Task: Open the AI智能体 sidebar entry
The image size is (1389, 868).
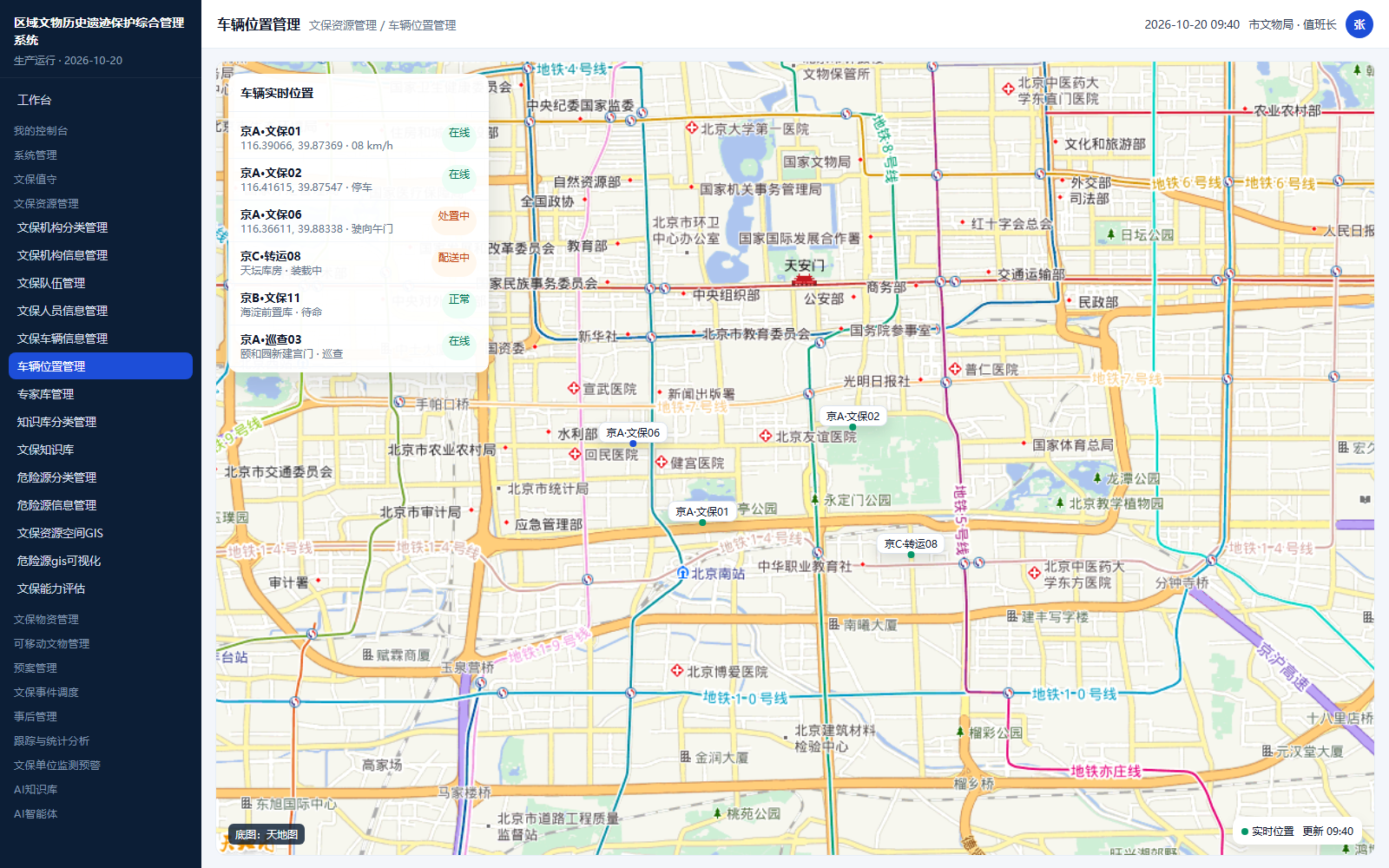Action: pos(36,813)
